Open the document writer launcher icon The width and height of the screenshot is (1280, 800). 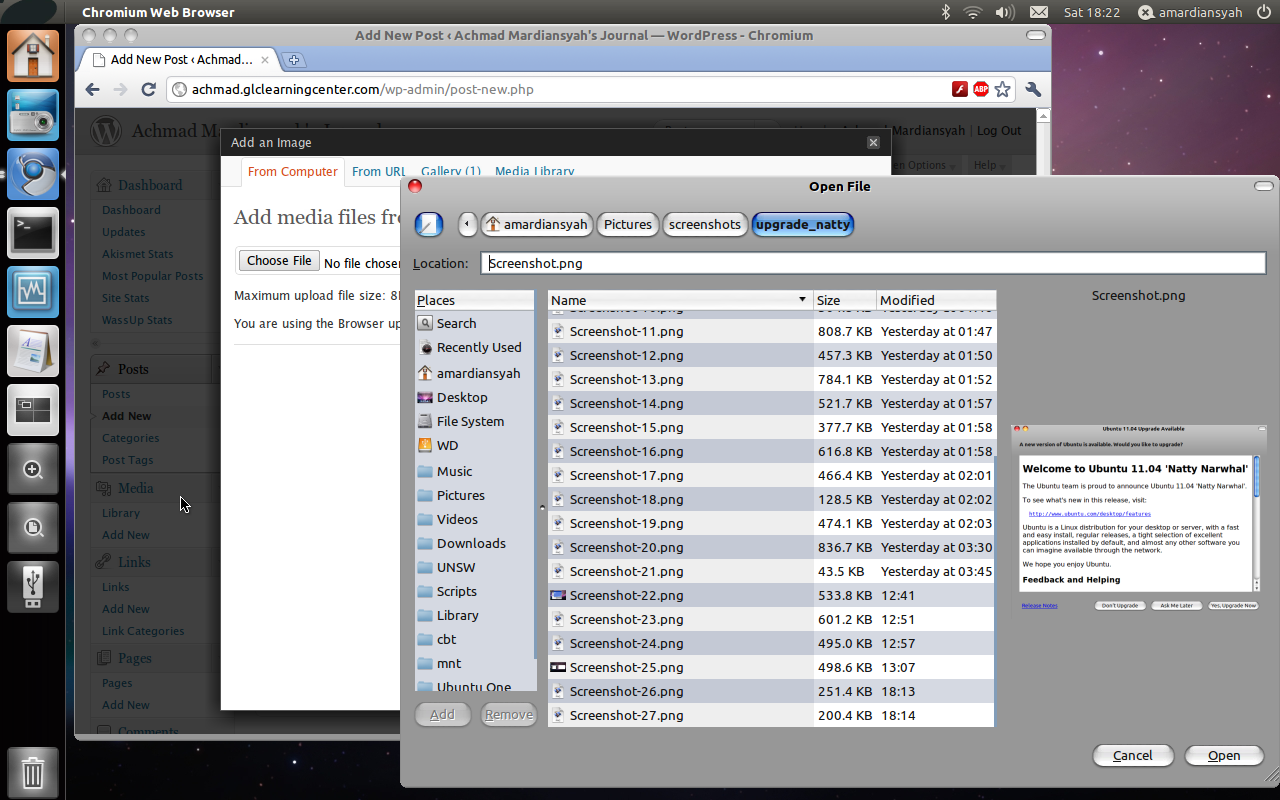pyautogui.click(x=34, y=351)
